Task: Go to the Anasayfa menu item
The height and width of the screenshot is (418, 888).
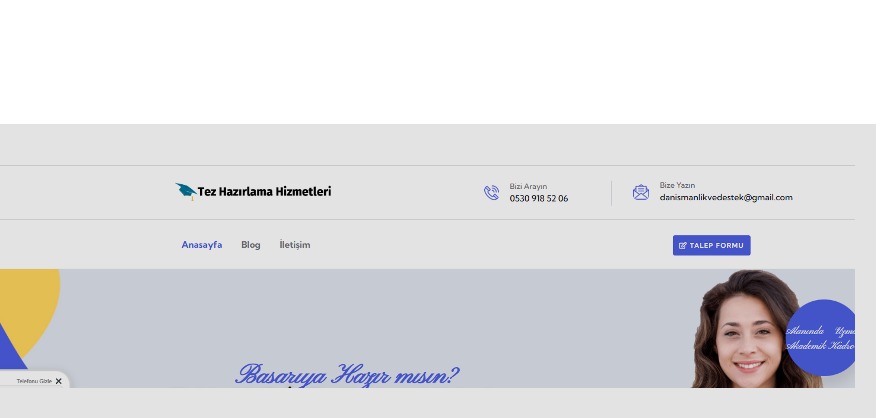Action: pyautogui.click(x=202, y=245)
